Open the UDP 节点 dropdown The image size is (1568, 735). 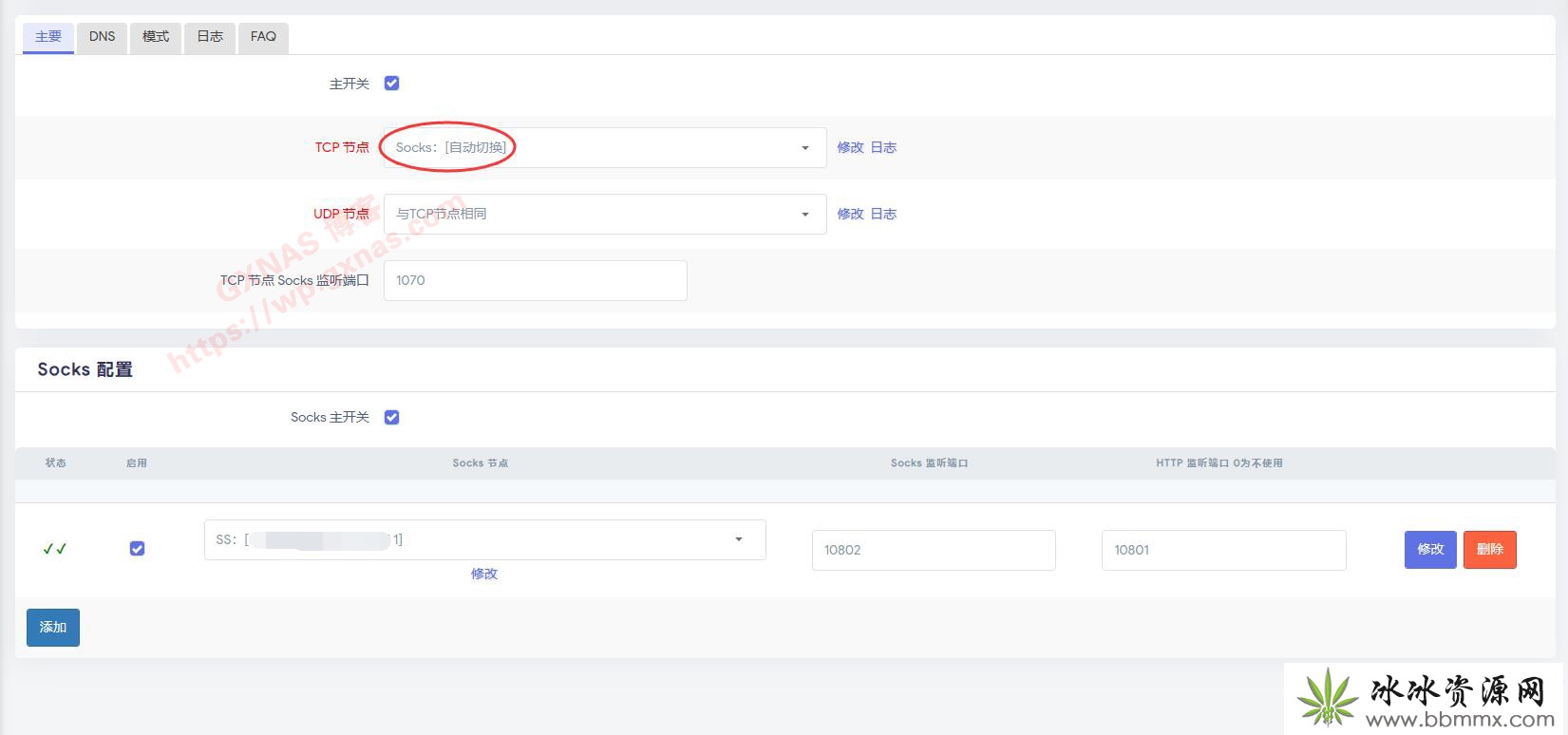click(x=604, y=215)
